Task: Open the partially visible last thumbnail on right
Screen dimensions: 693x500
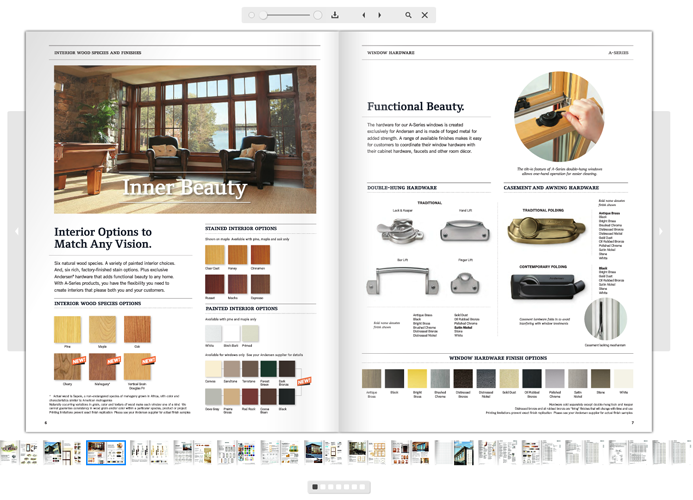Action: click(x=672, y=452)
